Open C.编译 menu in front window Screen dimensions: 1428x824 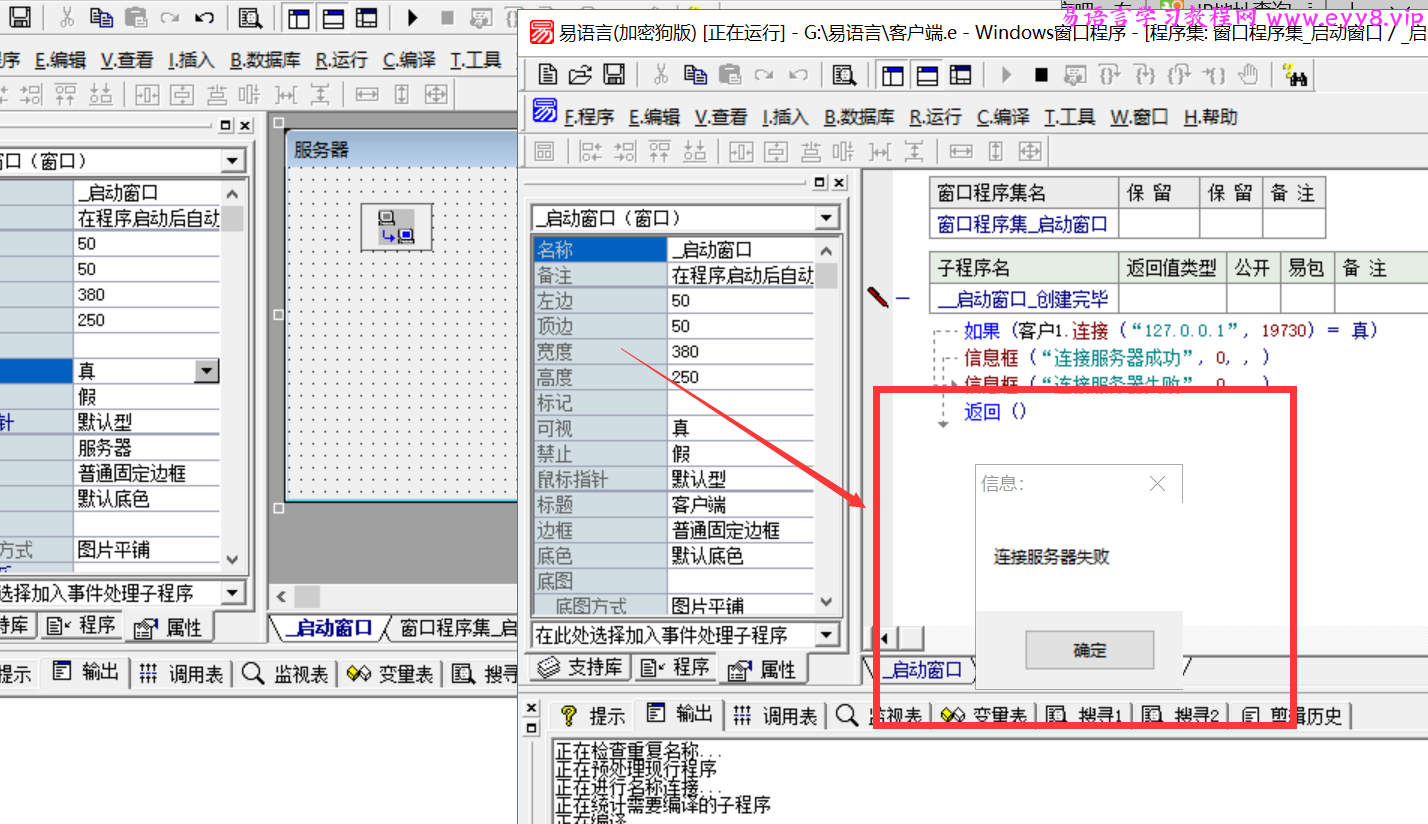pos(1003,117)
